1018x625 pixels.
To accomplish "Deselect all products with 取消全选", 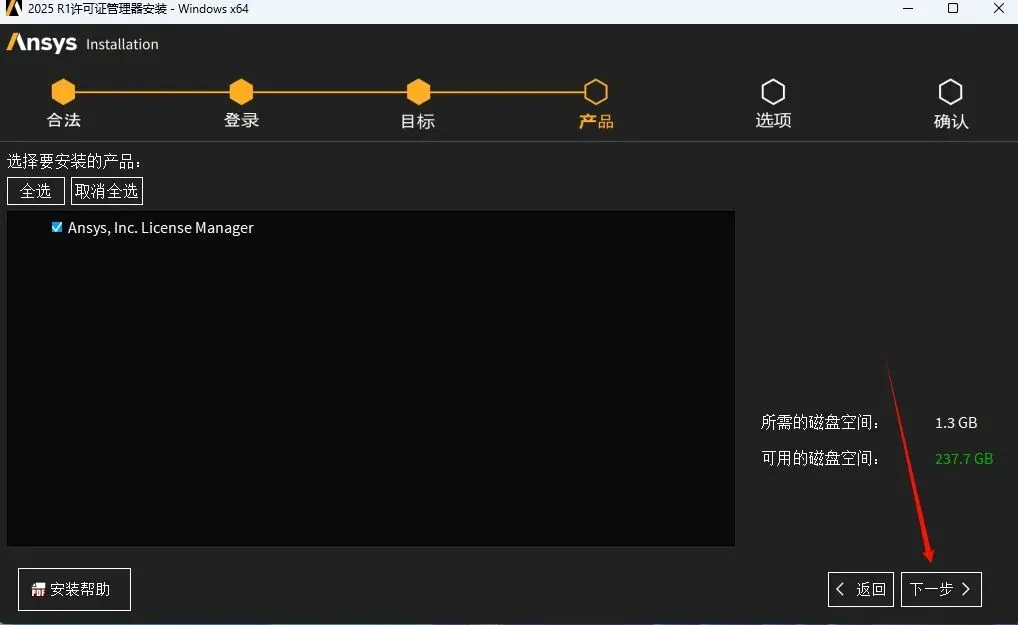I will (106, 191).
